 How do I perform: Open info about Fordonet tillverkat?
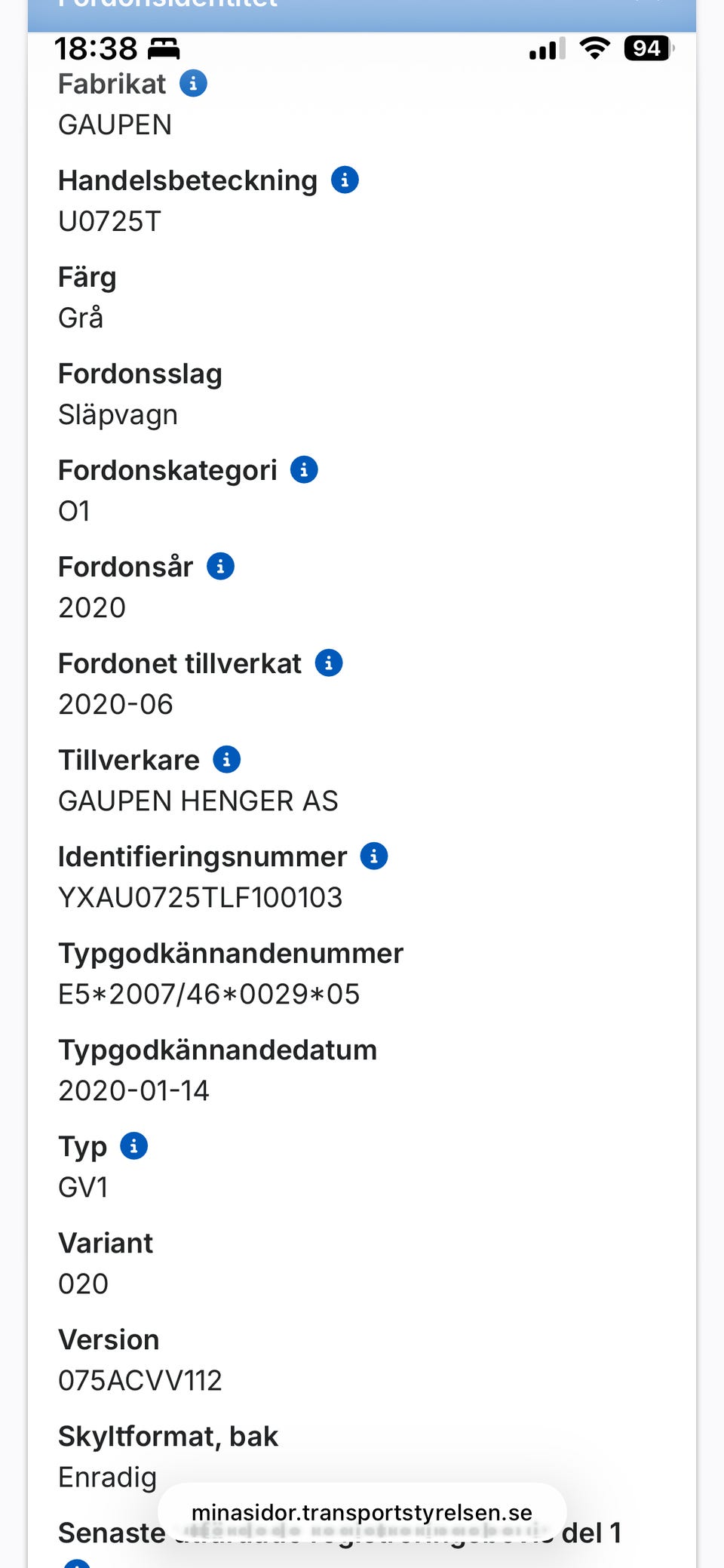[x=328, y=663]
